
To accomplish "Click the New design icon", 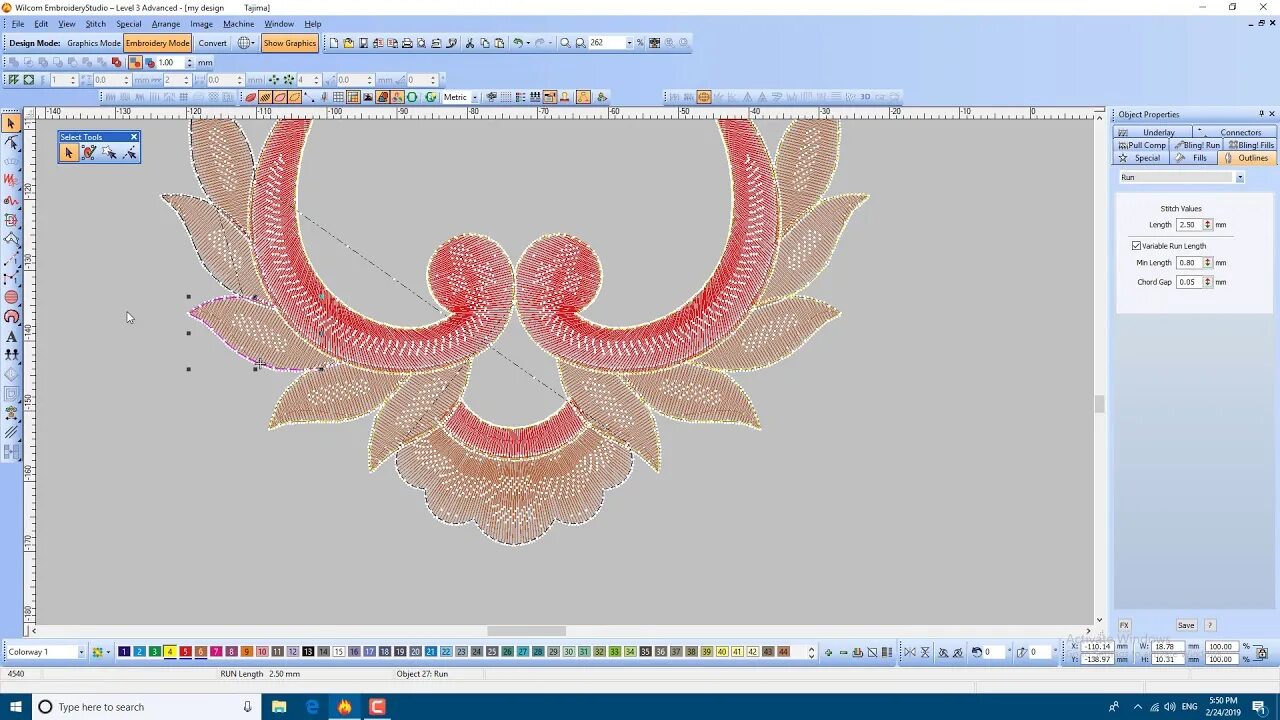I will coord(334,43).
